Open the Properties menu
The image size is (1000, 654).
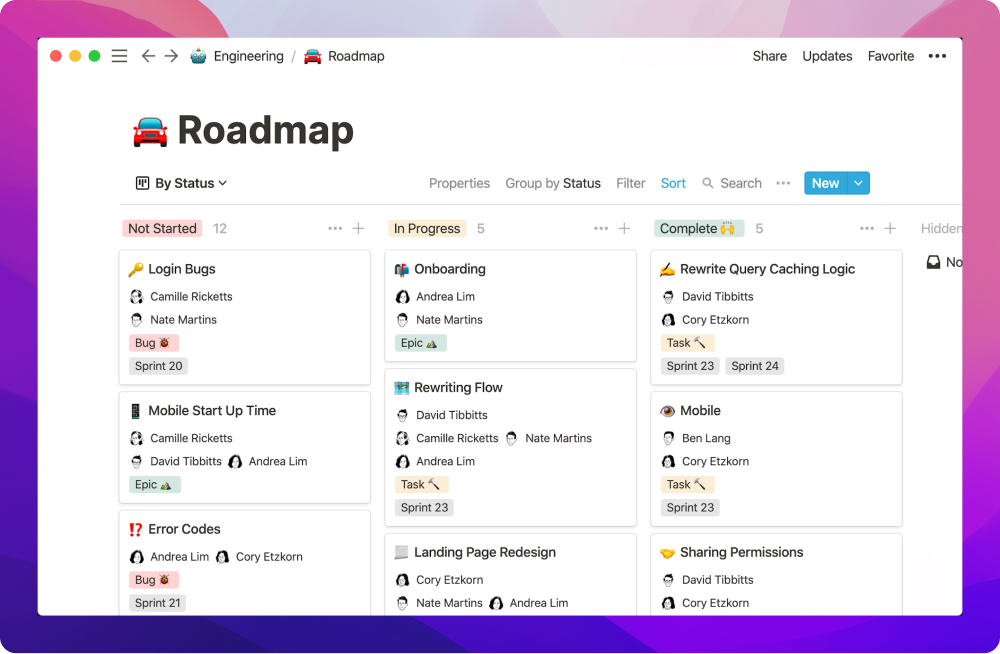(459, 183)
